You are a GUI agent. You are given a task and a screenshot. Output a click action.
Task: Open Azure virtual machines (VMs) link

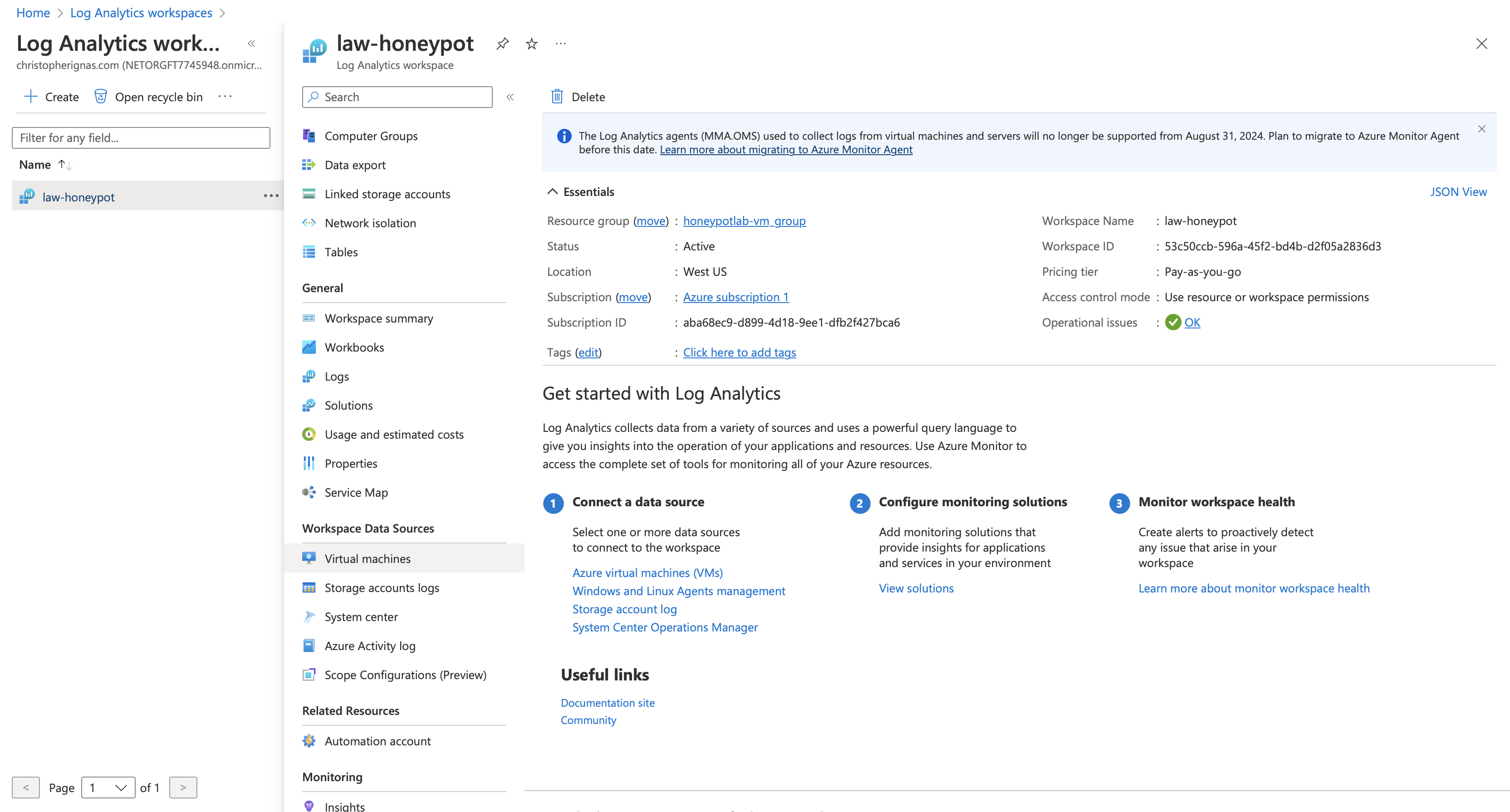648,572
